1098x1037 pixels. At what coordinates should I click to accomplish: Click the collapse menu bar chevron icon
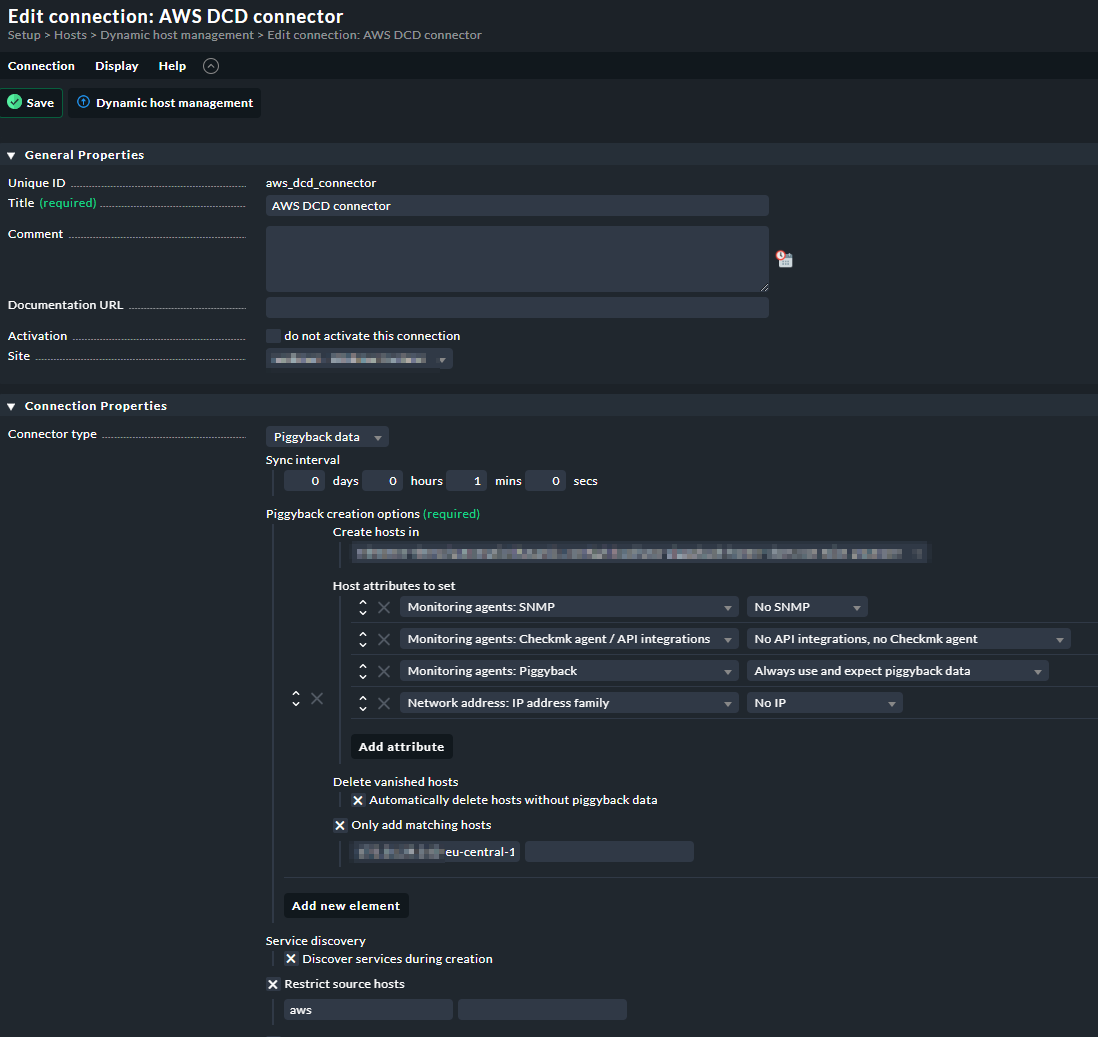[x=210, y=66]
